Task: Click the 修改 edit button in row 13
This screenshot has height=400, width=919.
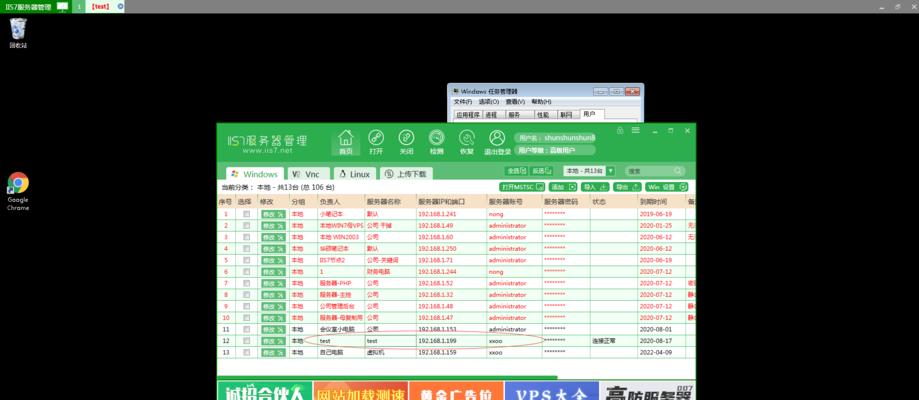Action: point(273,352)
